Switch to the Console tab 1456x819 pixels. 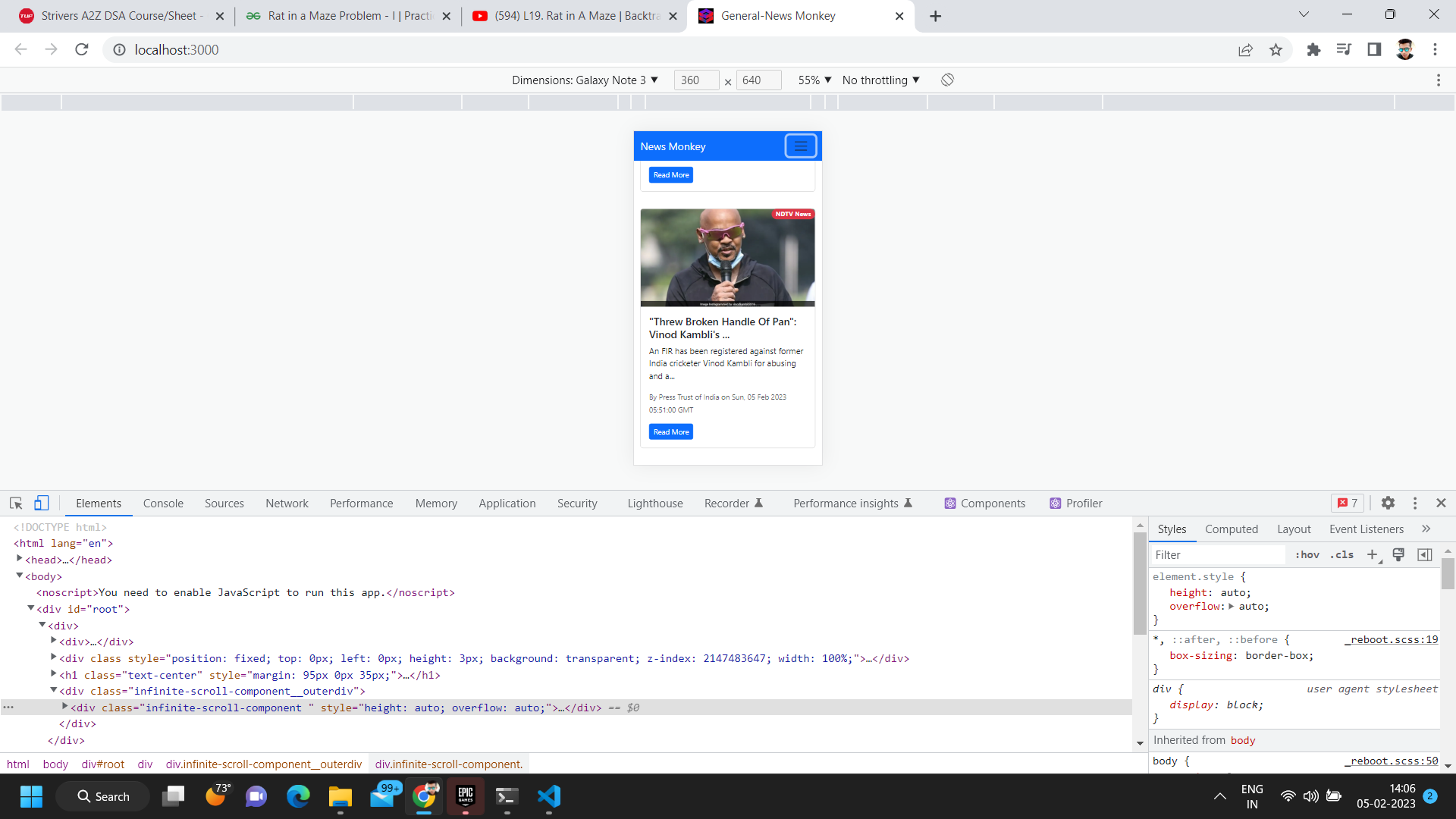(163, 503)
